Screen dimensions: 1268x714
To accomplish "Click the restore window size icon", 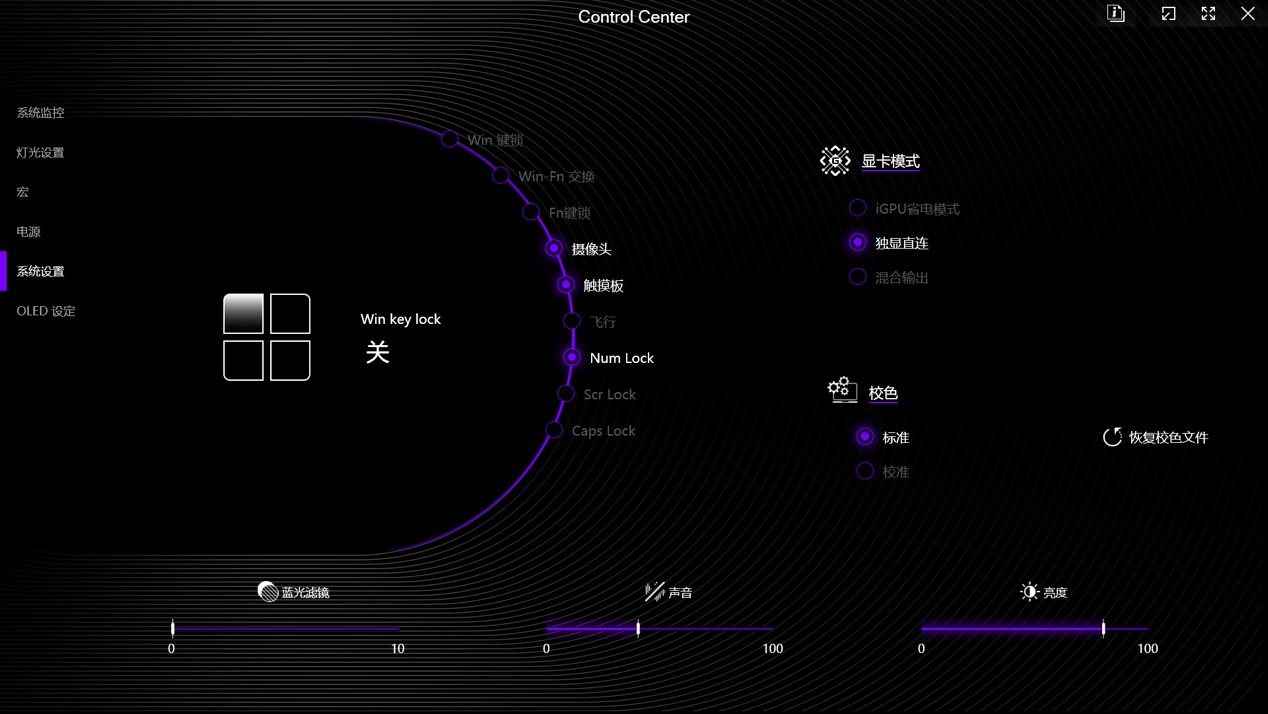I will pyautogui.click(x=1168, y=13).
